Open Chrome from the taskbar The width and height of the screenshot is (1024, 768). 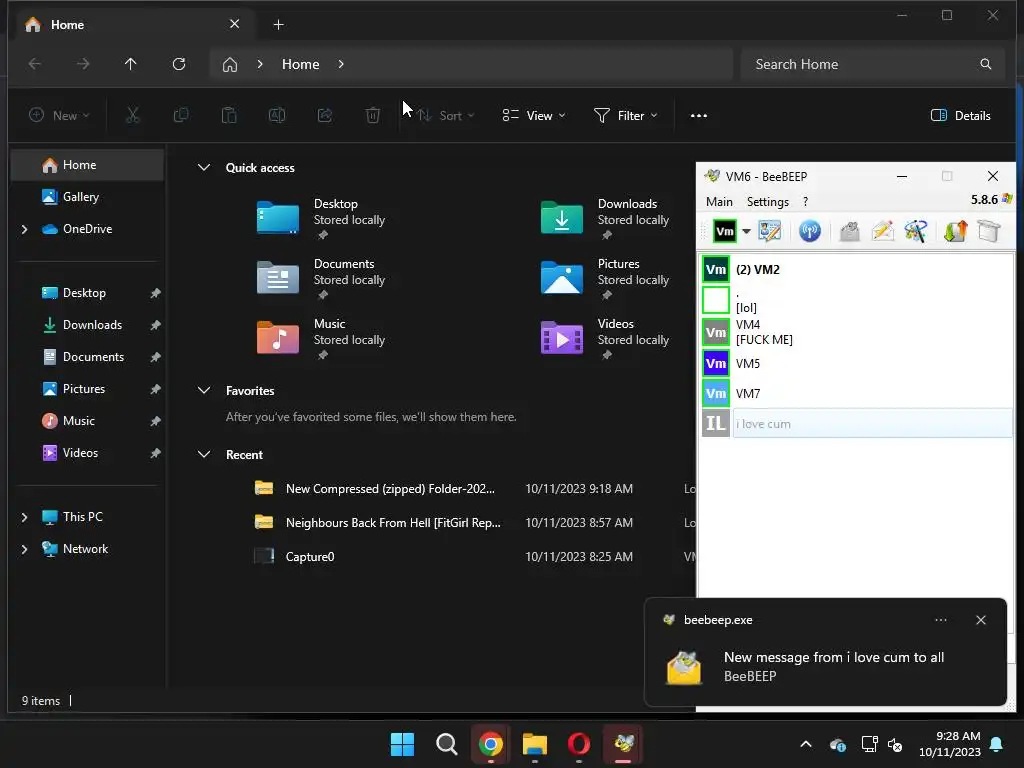(x=490, y=744)
